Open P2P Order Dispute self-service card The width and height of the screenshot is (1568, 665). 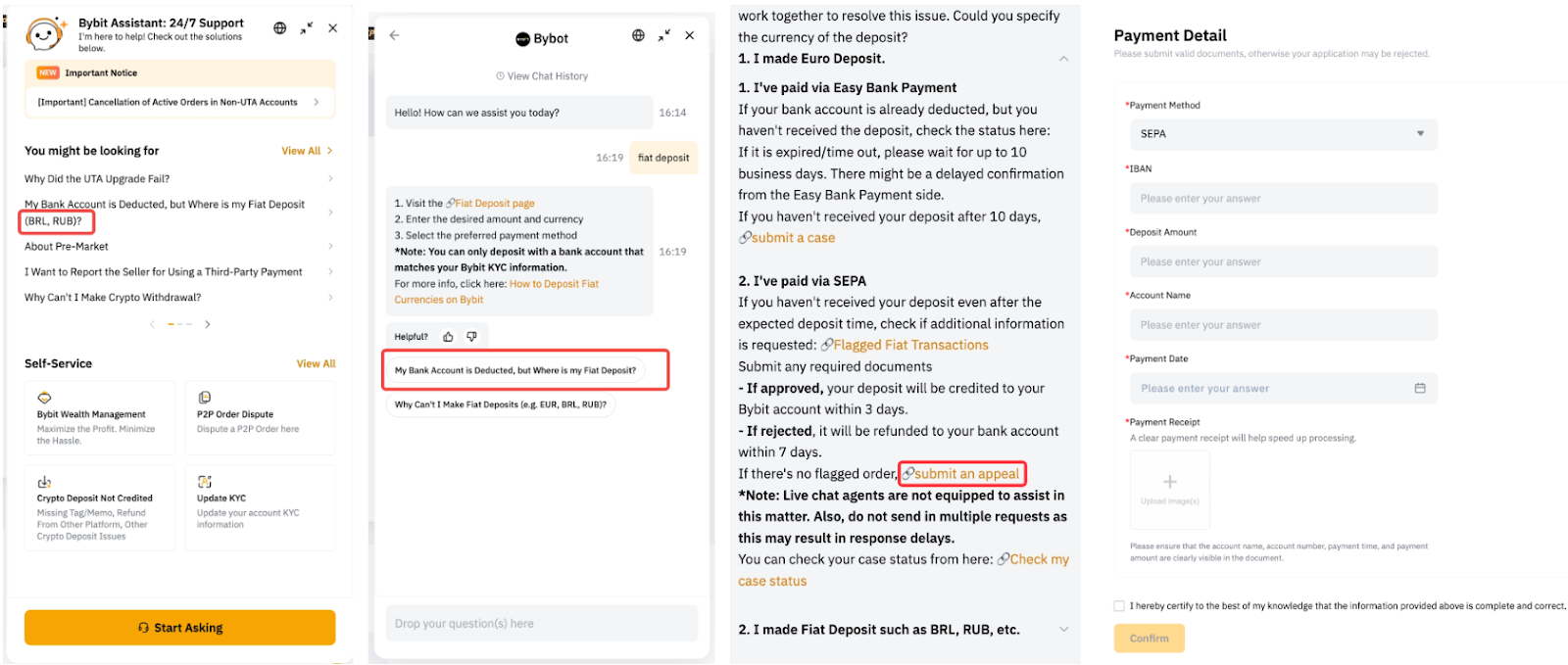pyautogui.click(x=260, y=418)
